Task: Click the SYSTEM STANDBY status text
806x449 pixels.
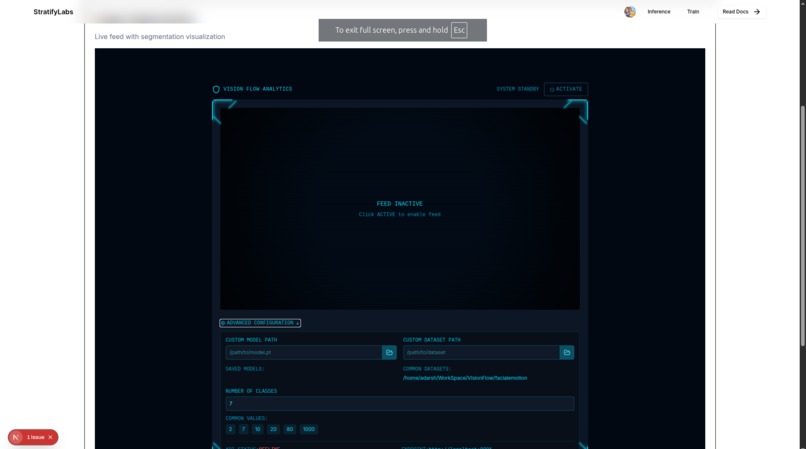Action: click(517, 89)
